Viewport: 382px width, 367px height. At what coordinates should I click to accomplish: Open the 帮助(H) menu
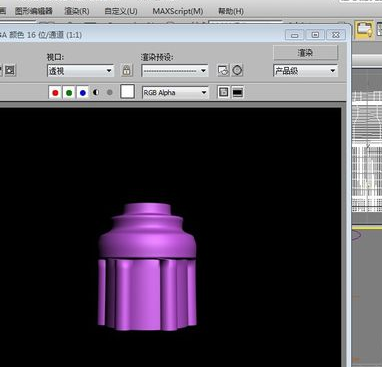(231, 11)
